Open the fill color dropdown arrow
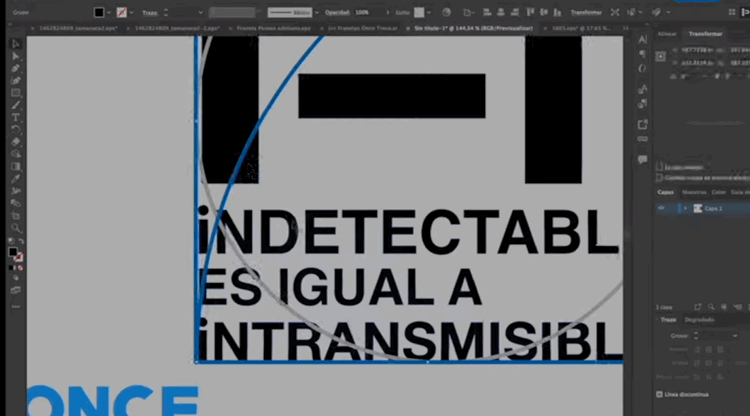Image resolution: width=750 pixels, height=416 pixels. (x=109, y=13)
